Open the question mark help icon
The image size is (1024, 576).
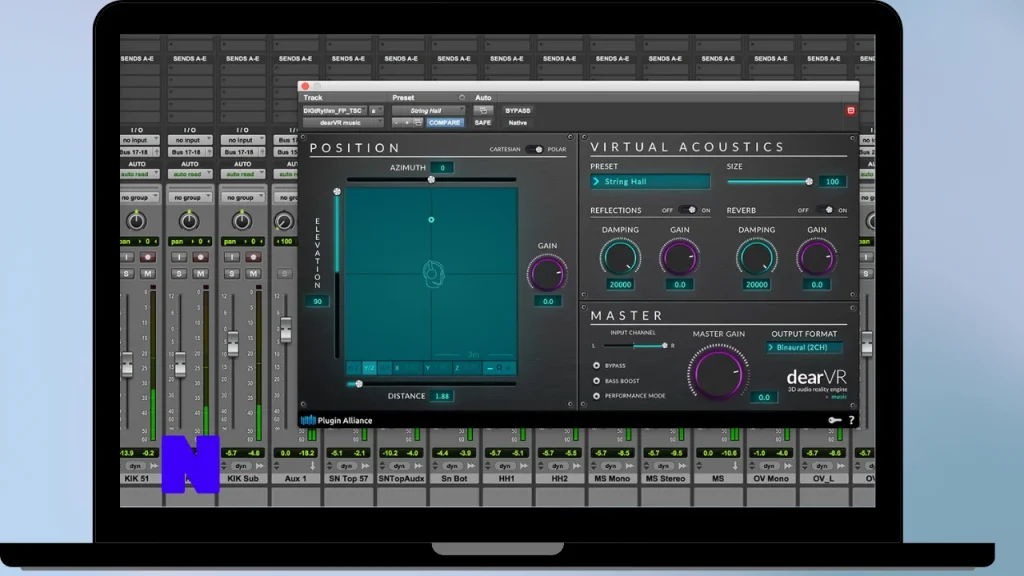coord(851,421)
